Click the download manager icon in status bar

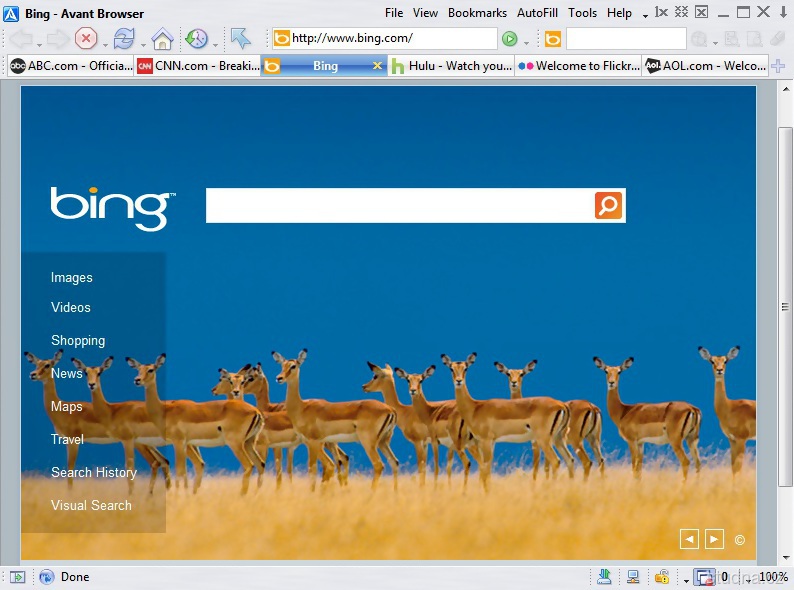point(604,576)
